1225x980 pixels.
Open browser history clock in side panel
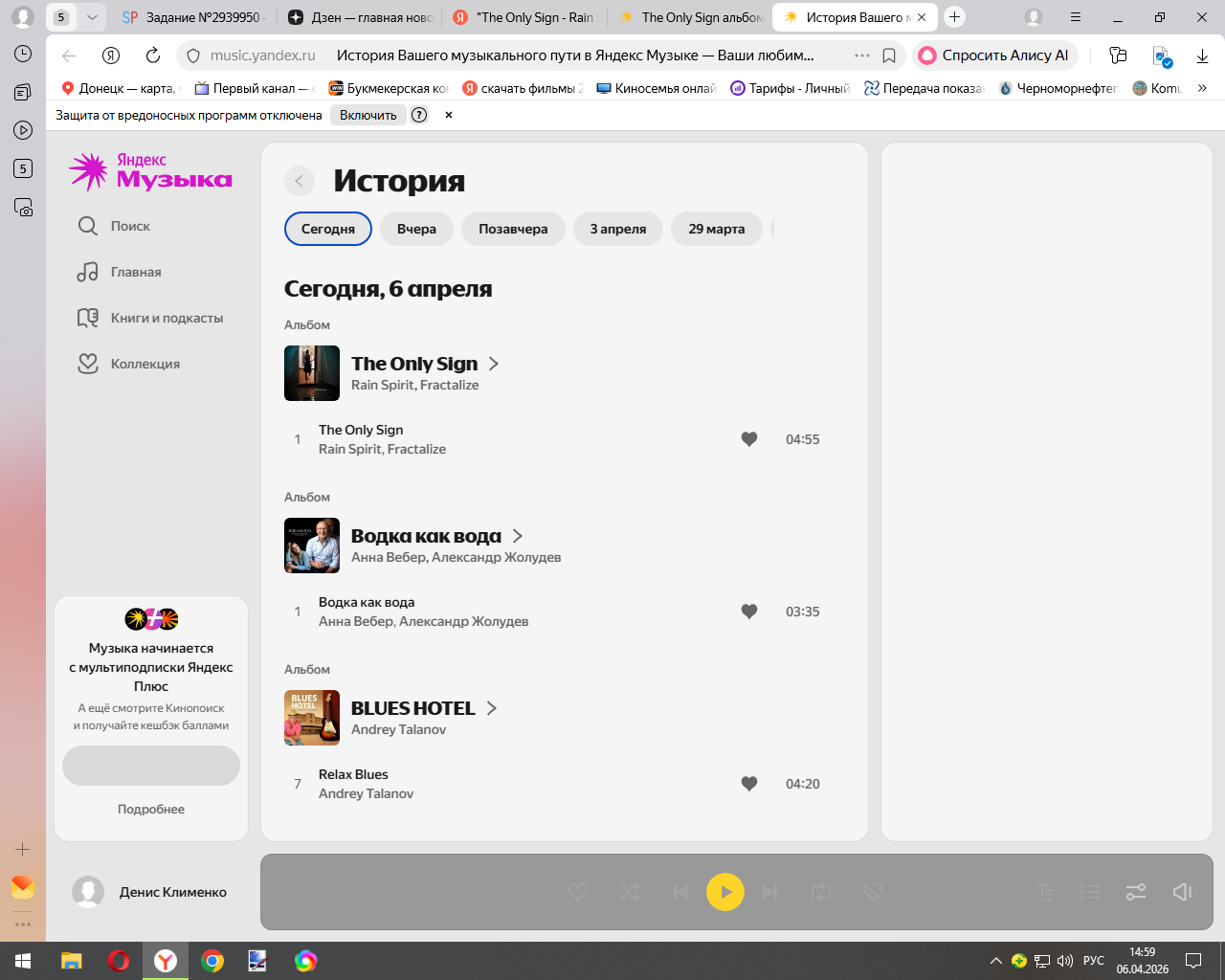(23, 54)
